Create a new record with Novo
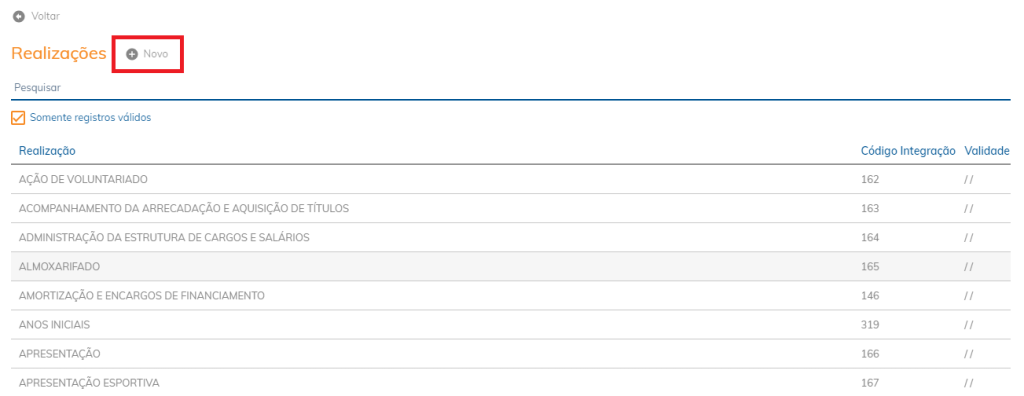The width and height of the screenshot is (1024, 396). (x=148, y=54)
